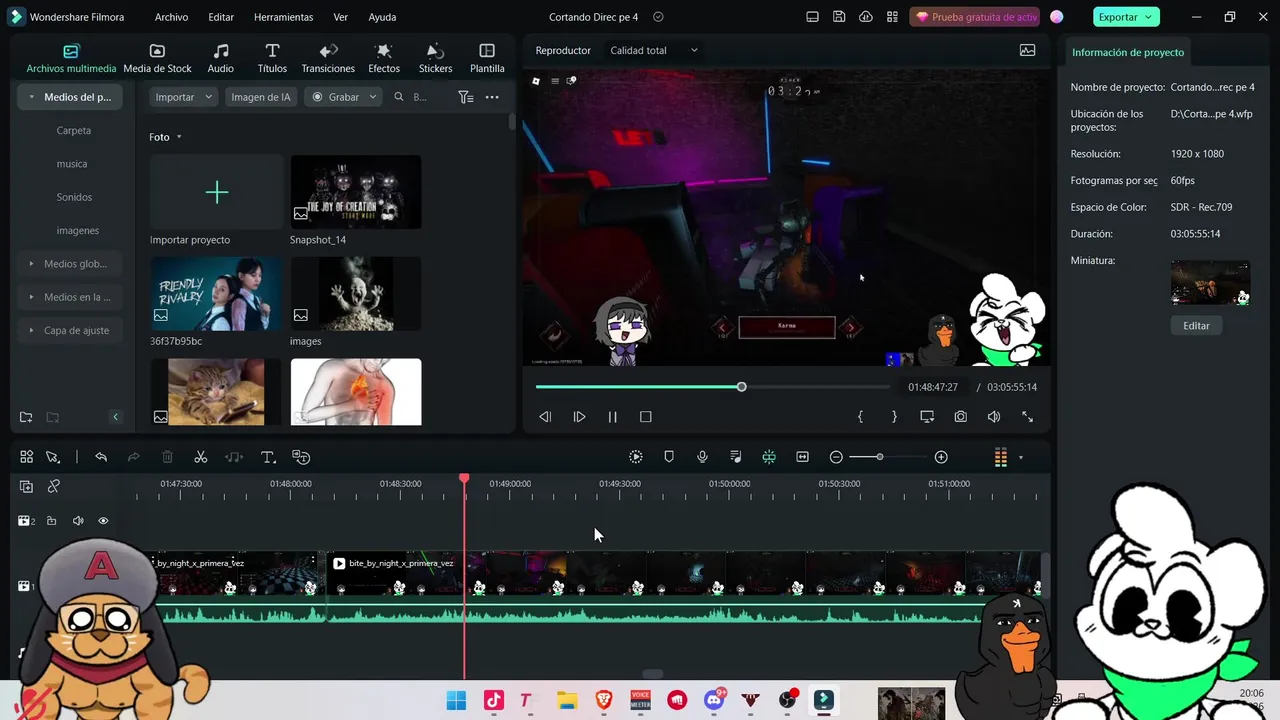Open the Ver menu
The height and width of the screenshot is (720, 1280).
point(341,17)
